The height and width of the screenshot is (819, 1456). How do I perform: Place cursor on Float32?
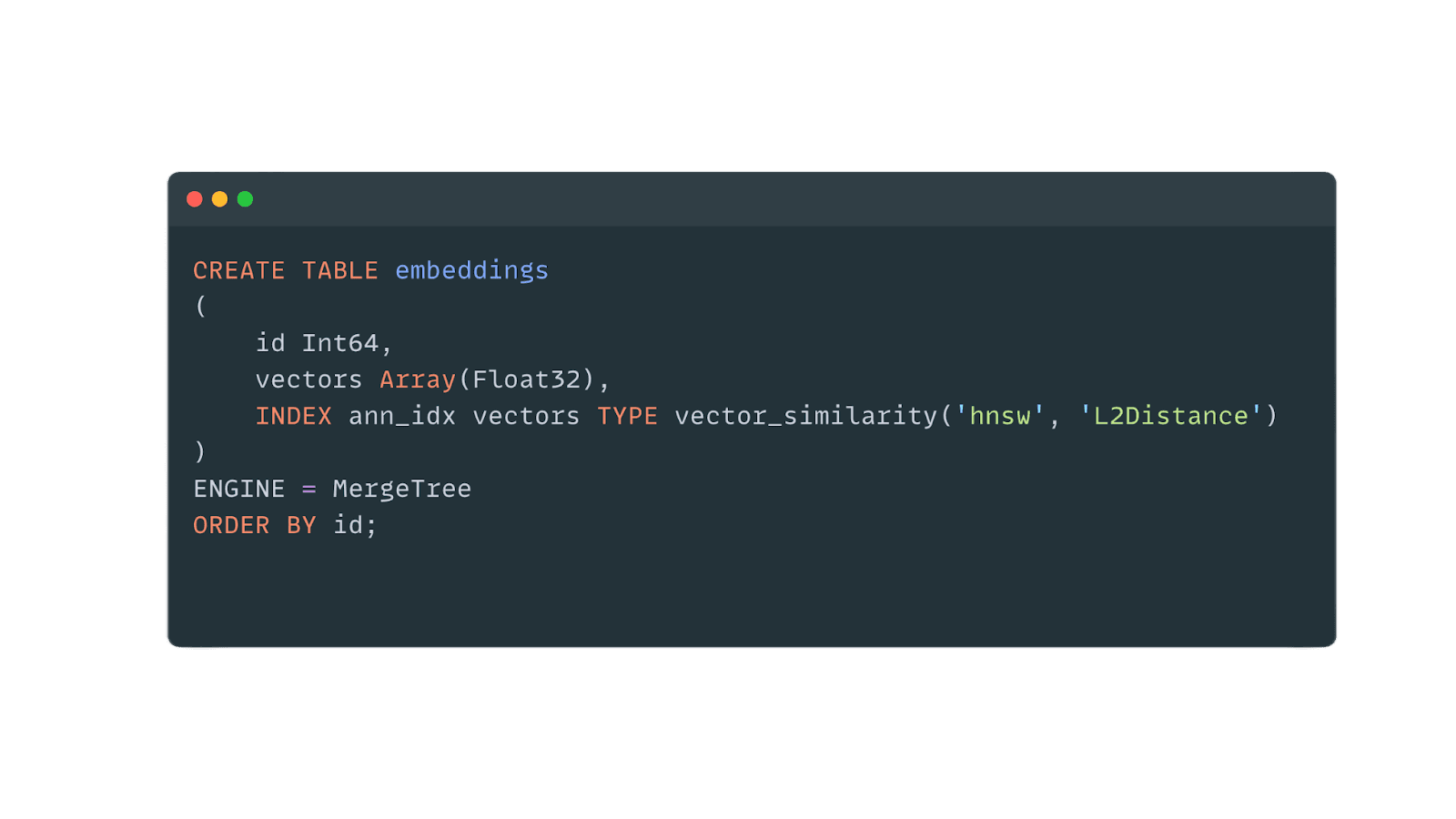pos(527,380)
